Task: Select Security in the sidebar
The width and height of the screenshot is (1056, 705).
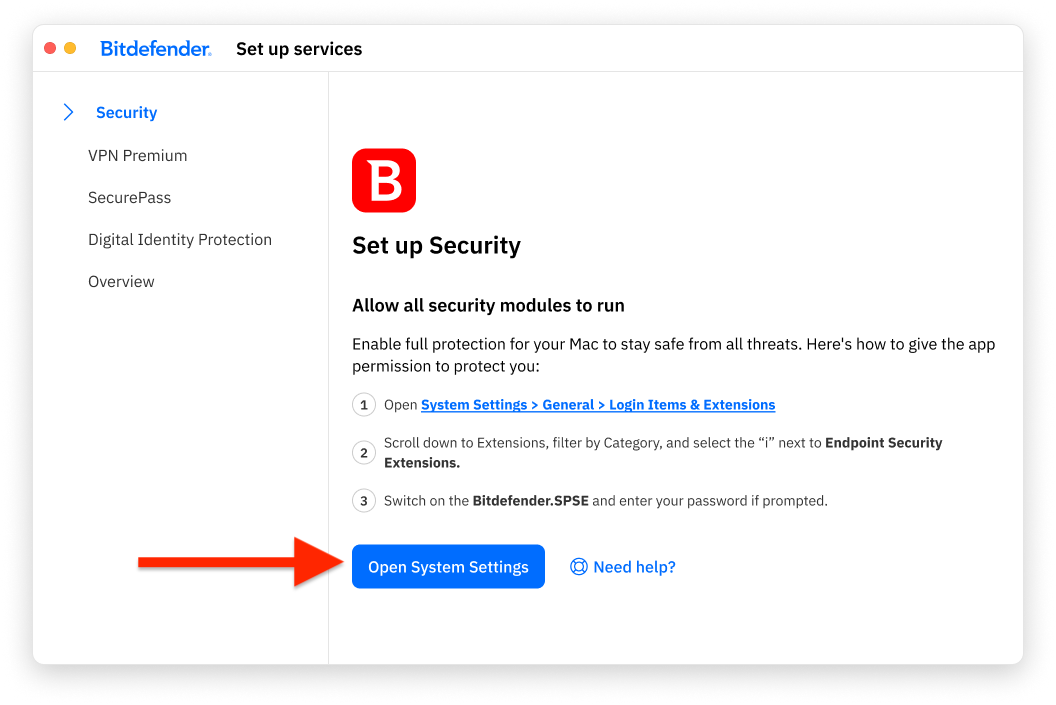Action: pyautogui.click(x=126, y=112)
